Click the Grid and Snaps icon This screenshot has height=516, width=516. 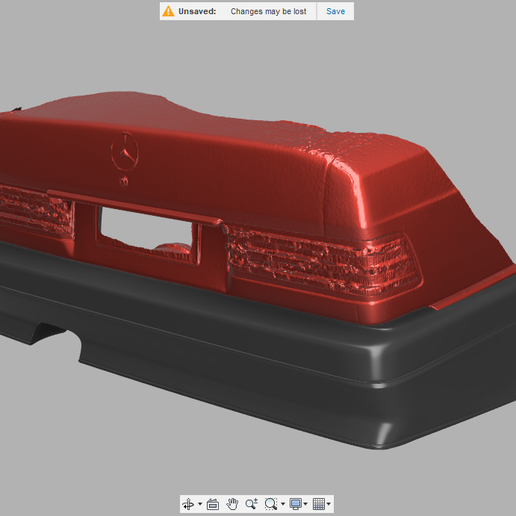(x=319, y=504)
